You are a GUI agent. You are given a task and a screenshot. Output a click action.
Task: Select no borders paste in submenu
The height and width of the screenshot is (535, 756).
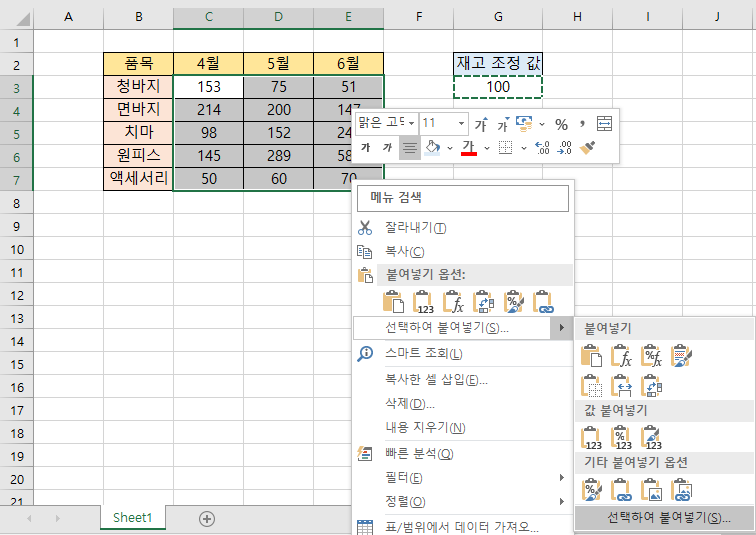(x=592, y=386)
